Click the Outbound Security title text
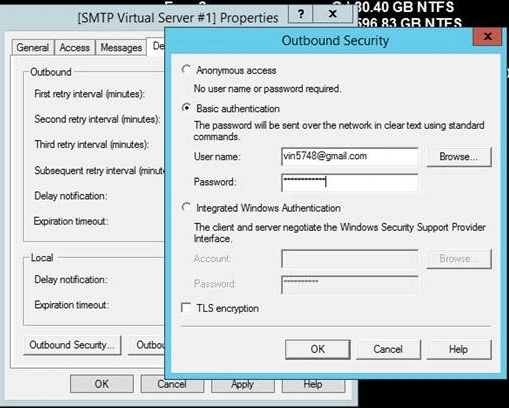 tap(335, 41)
